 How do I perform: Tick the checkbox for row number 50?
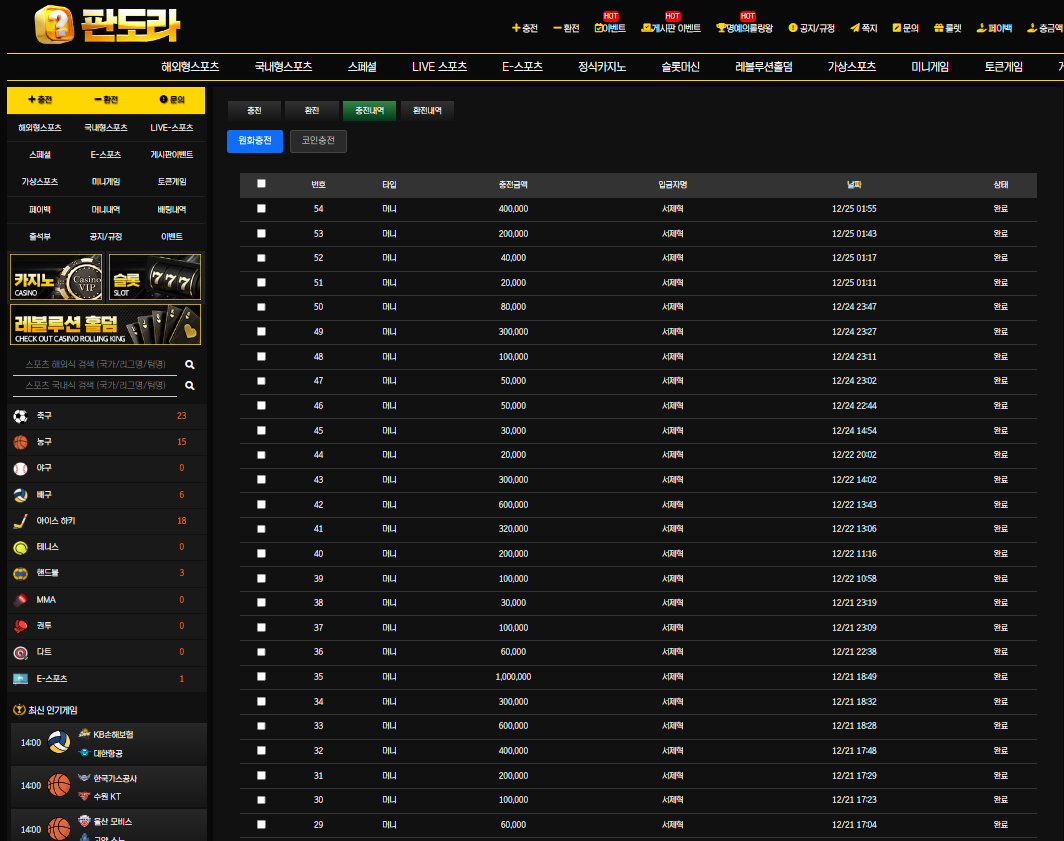[262, 307]
